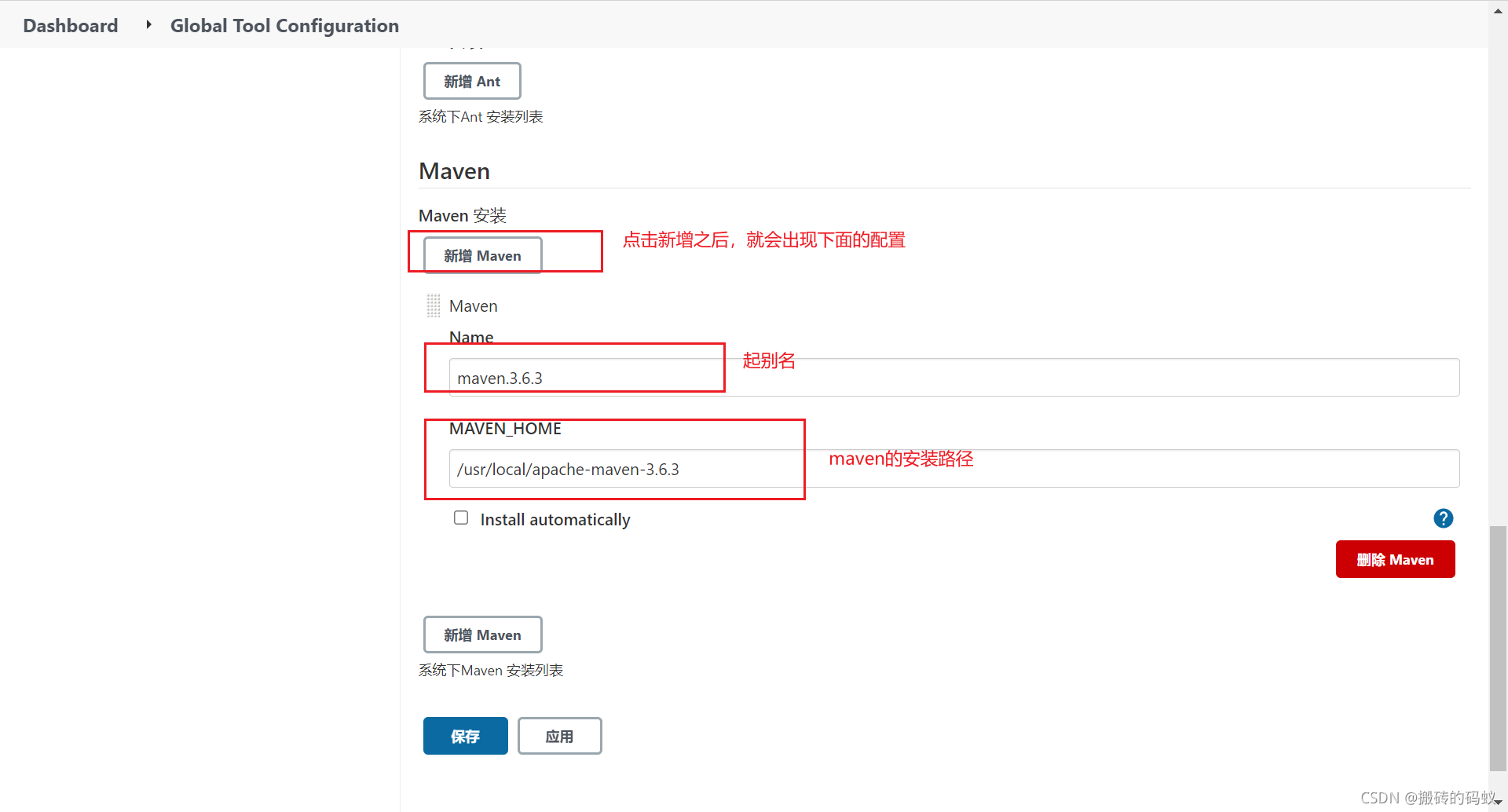This screenshot has height=812, width=1508.
Task: Click the vertical scrollbar thumb
Action: (x=1498, y=648)
